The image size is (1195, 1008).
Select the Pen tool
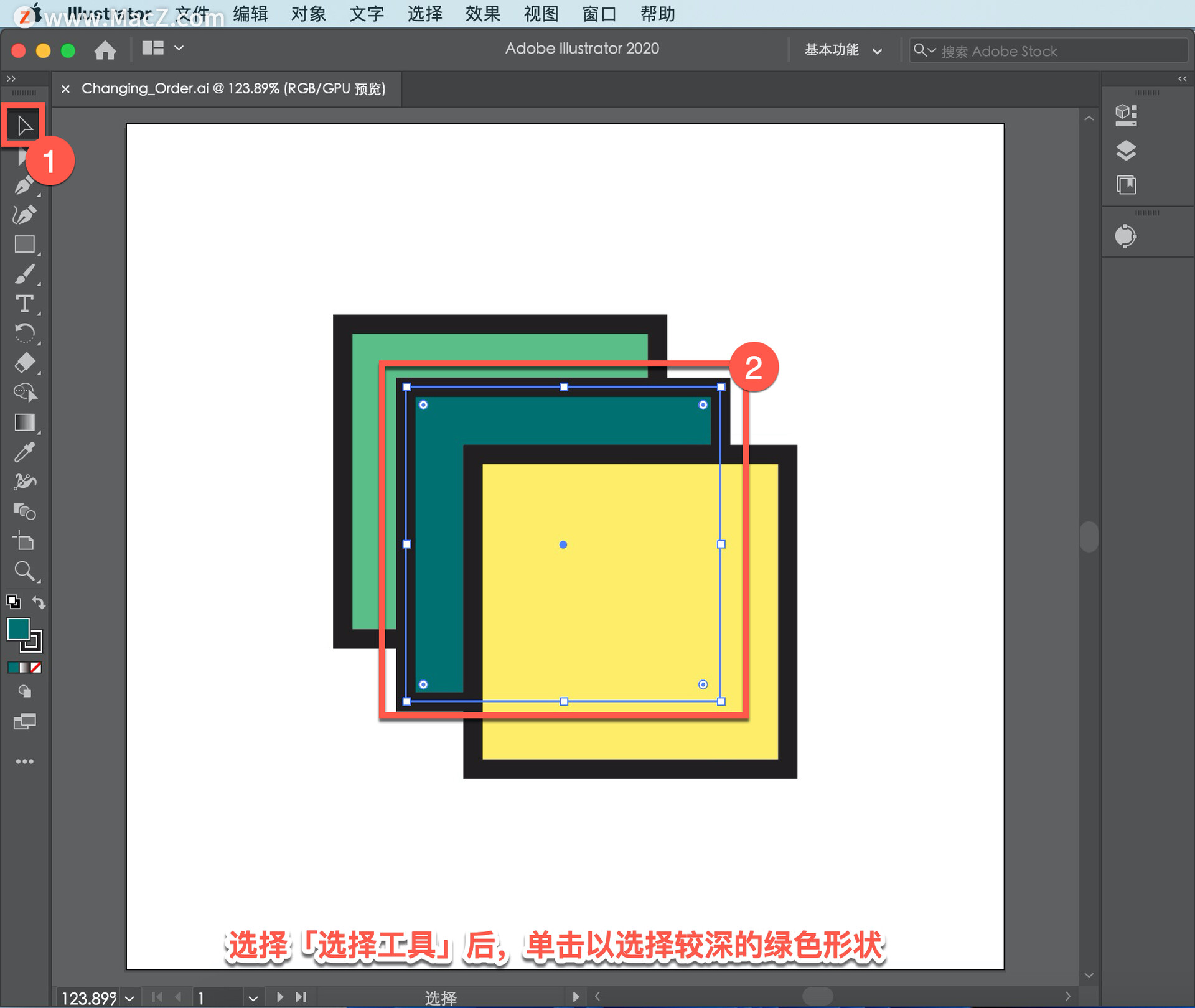(24, 185)
